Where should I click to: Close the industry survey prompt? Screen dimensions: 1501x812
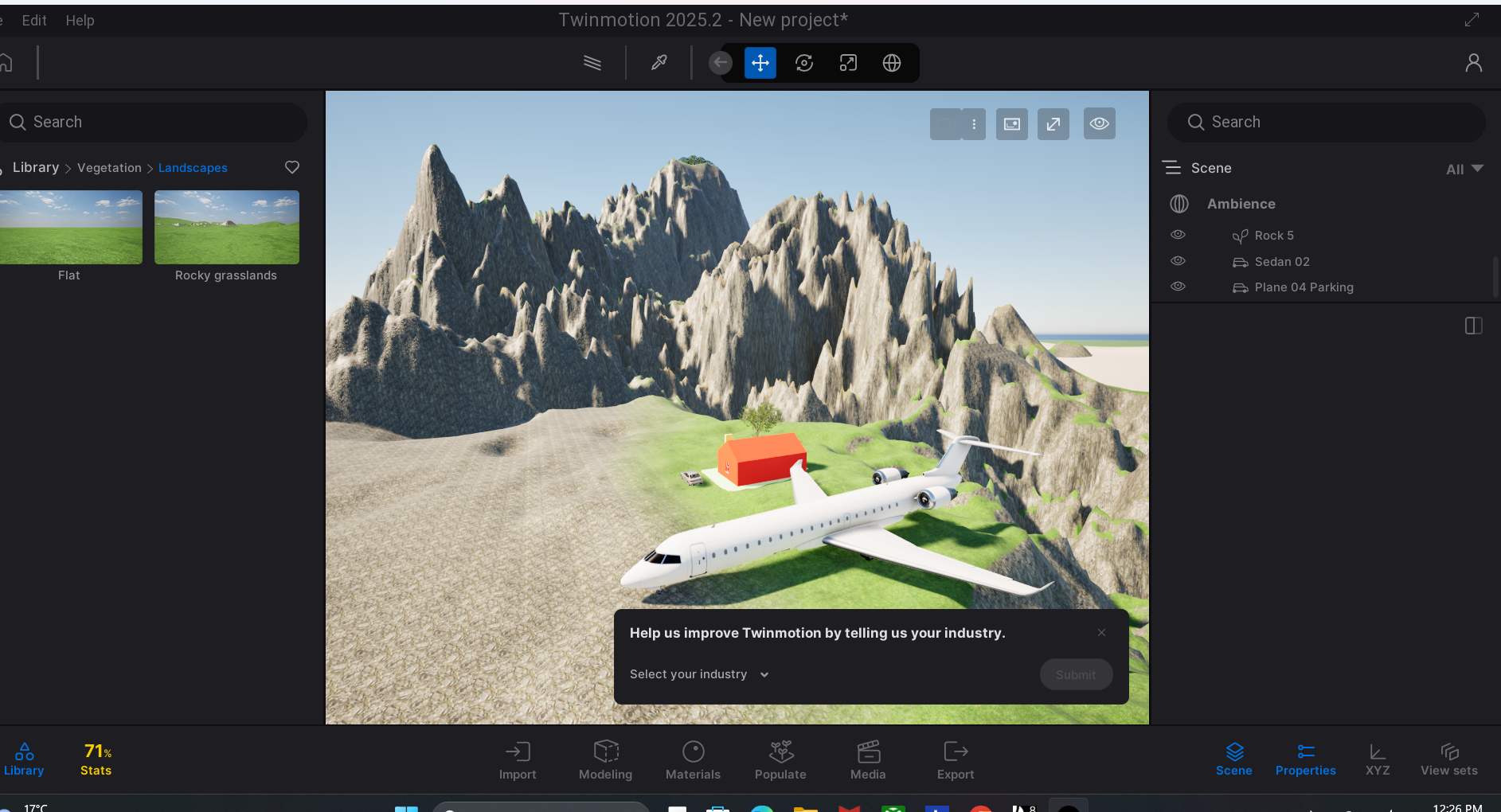[x=1101, y=632]
